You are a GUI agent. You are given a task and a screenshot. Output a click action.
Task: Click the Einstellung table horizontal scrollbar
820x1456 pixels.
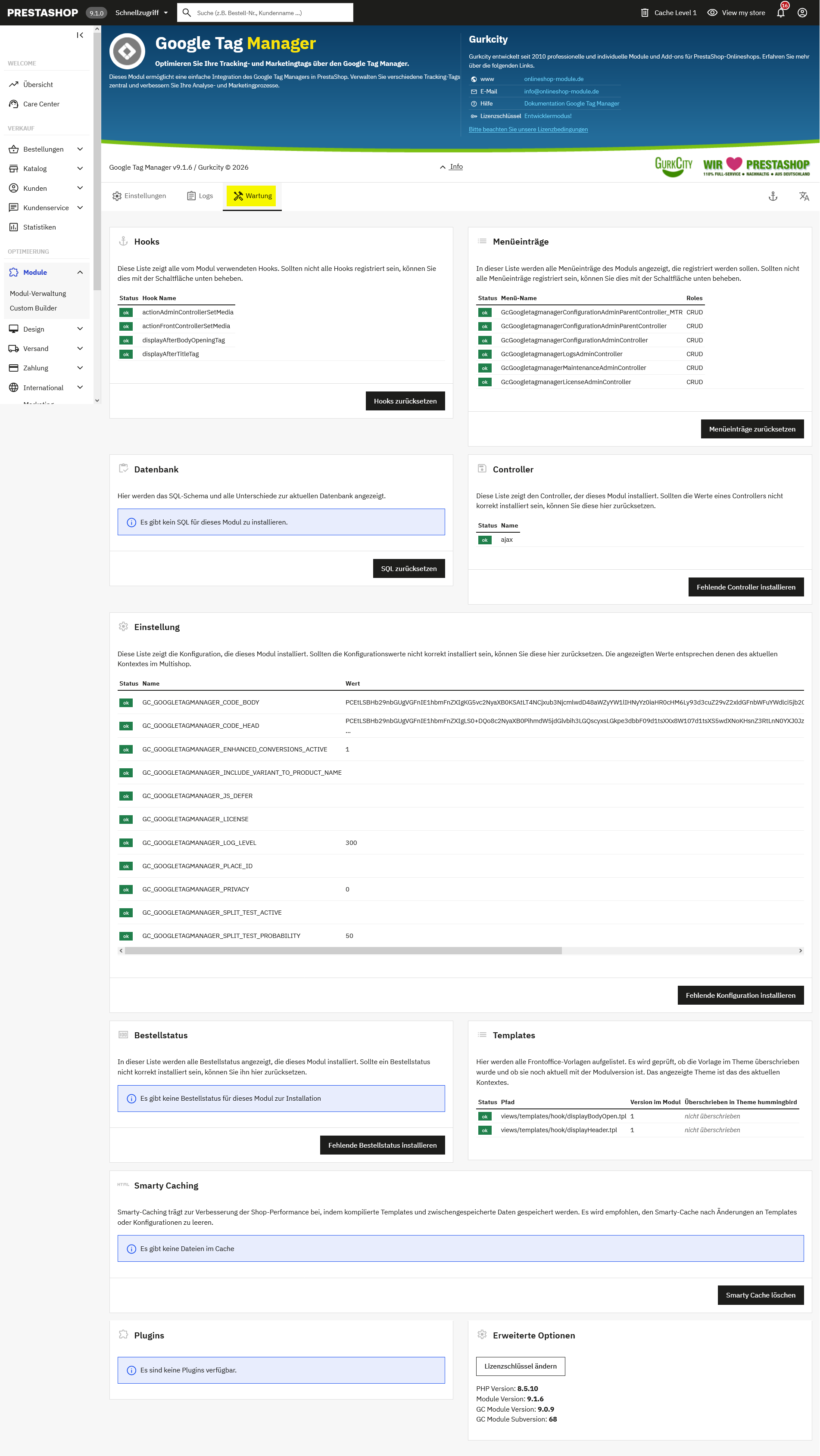click(x=343, y=951)
